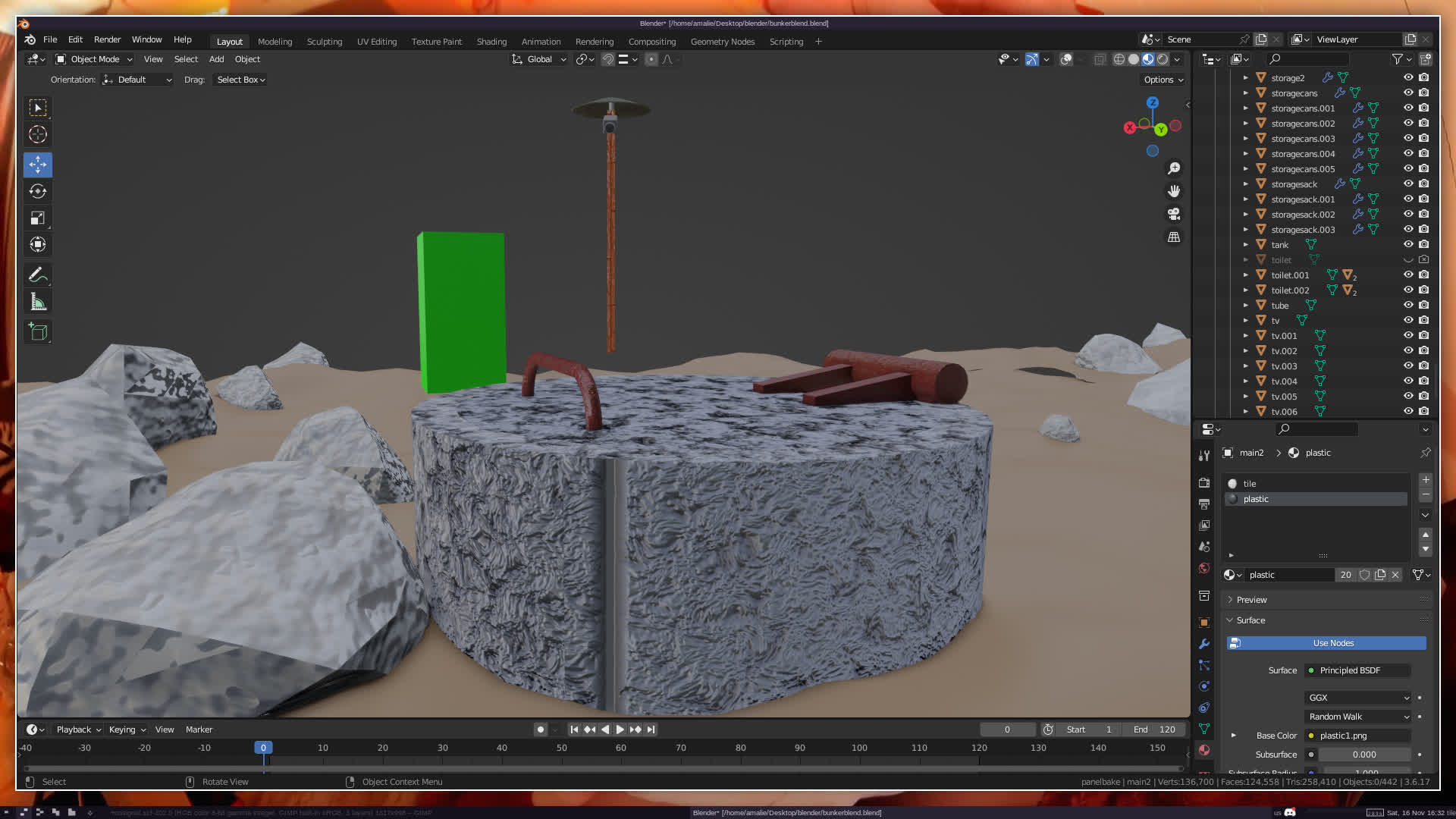Toggle visibility of storagesack.001
Image resolution: width=1456 pixels, height=819 pixels.
(1407, 199)
